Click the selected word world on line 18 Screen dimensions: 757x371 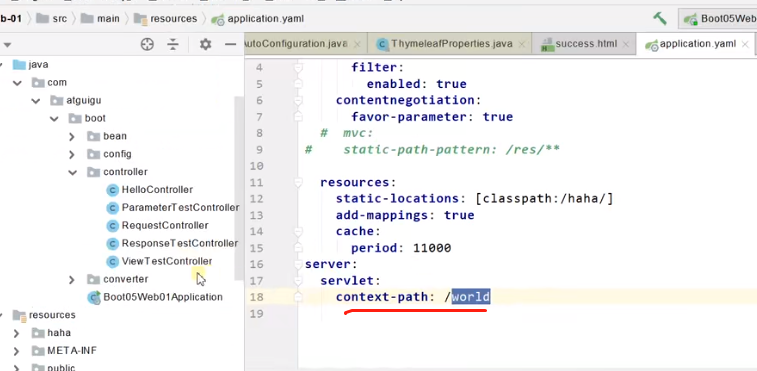471,297
